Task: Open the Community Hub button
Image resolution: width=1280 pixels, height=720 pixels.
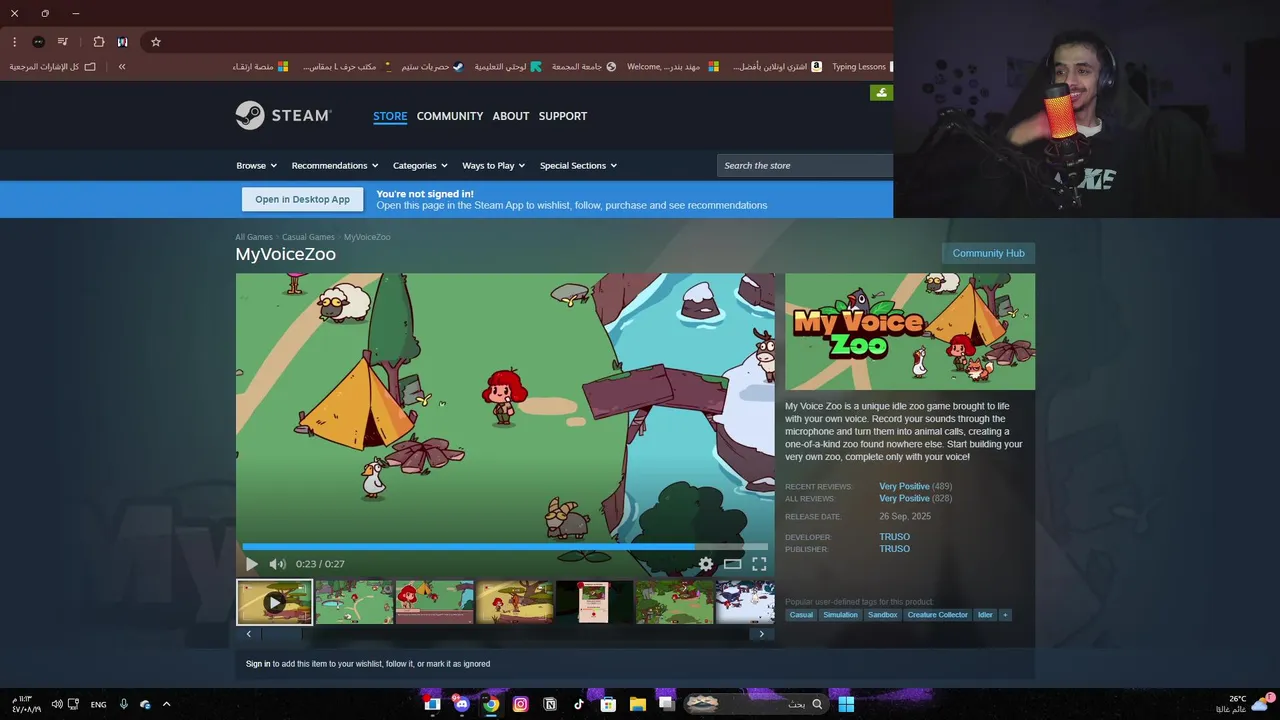Action: pyautogui.click(x=988, y=253)
